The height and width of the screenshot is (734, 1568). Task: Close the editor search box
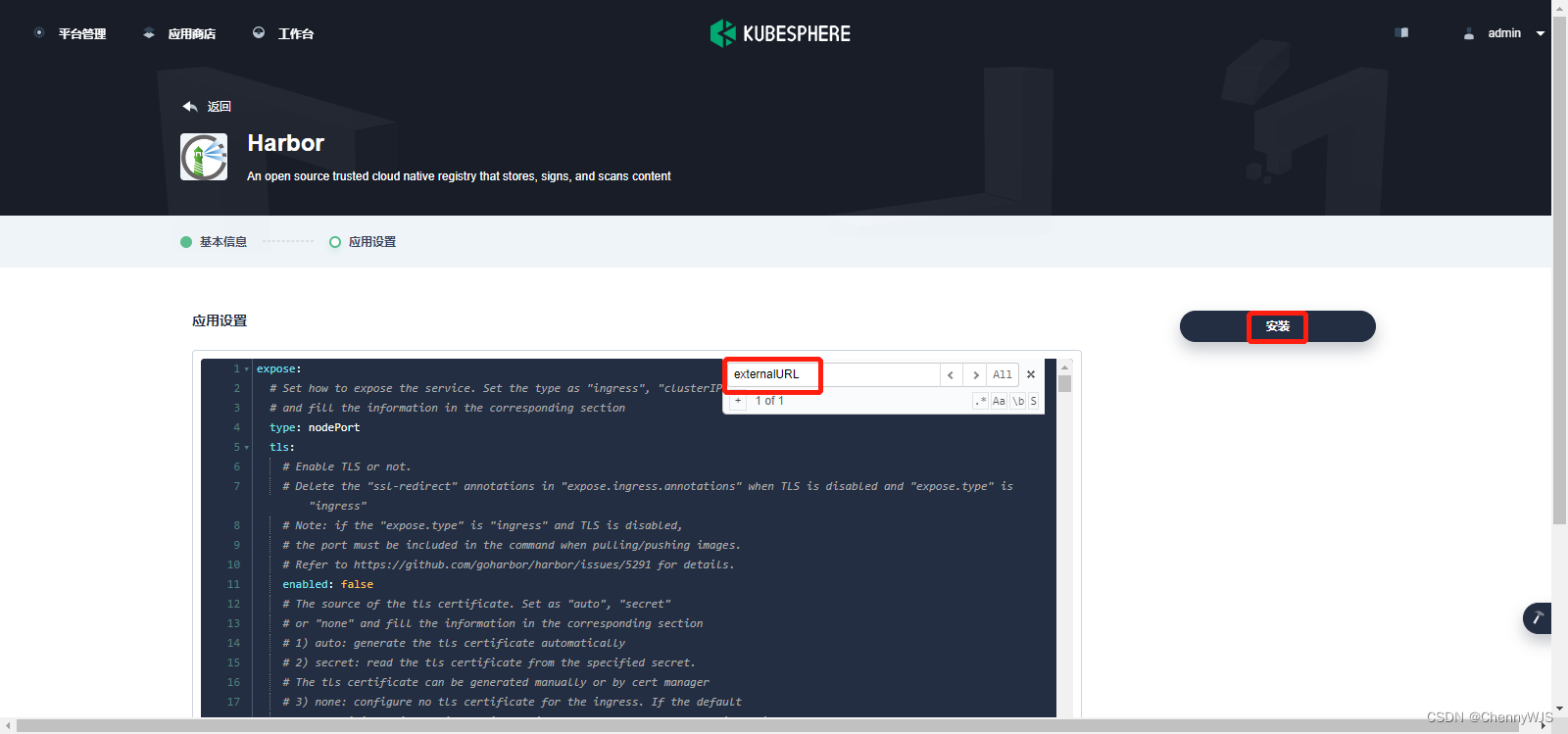pos(1031,374)
